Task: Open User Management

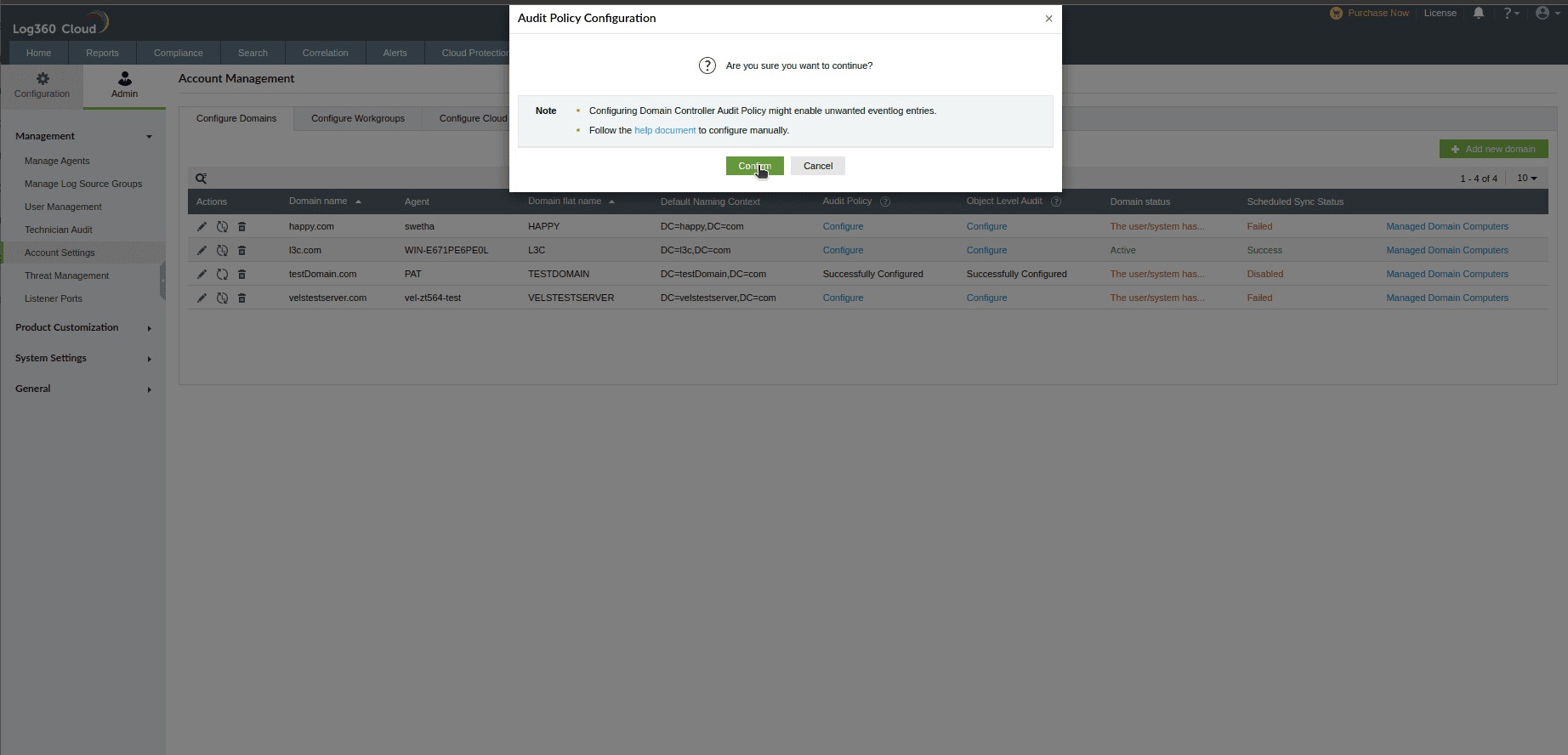Action: [63, 207]
